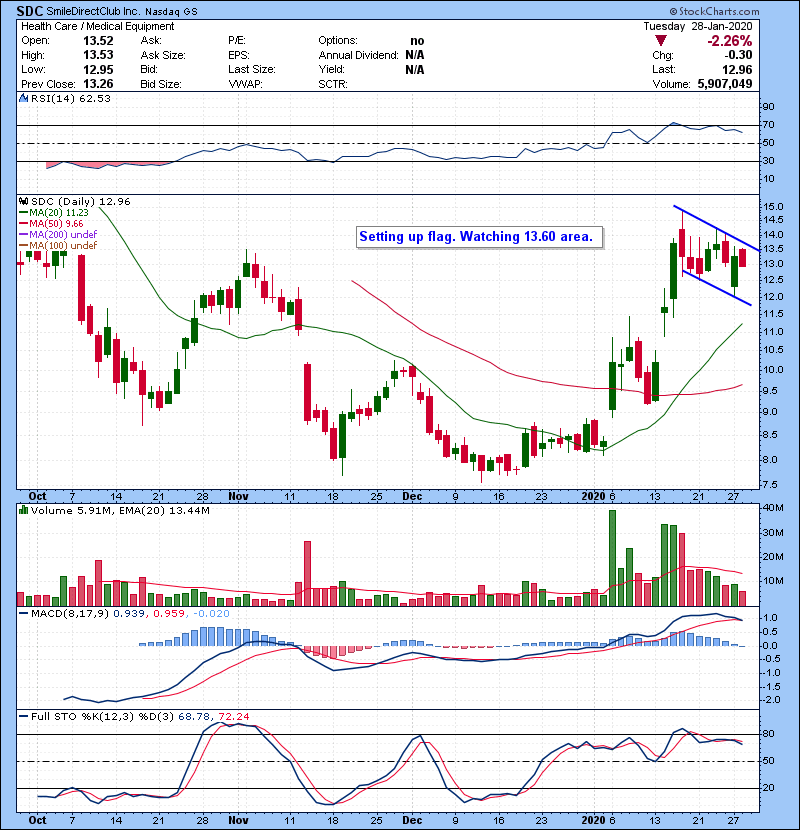
Task: Click the Volume value 5,907,049
Action: (x=725, y=84)
